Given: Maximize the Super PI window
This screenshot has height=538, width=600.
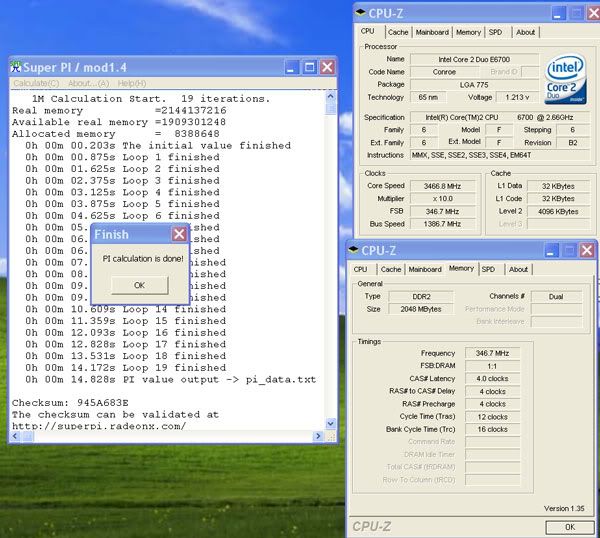Looking at the screenshot, I should pyautogui.click(x=309, y=67).
